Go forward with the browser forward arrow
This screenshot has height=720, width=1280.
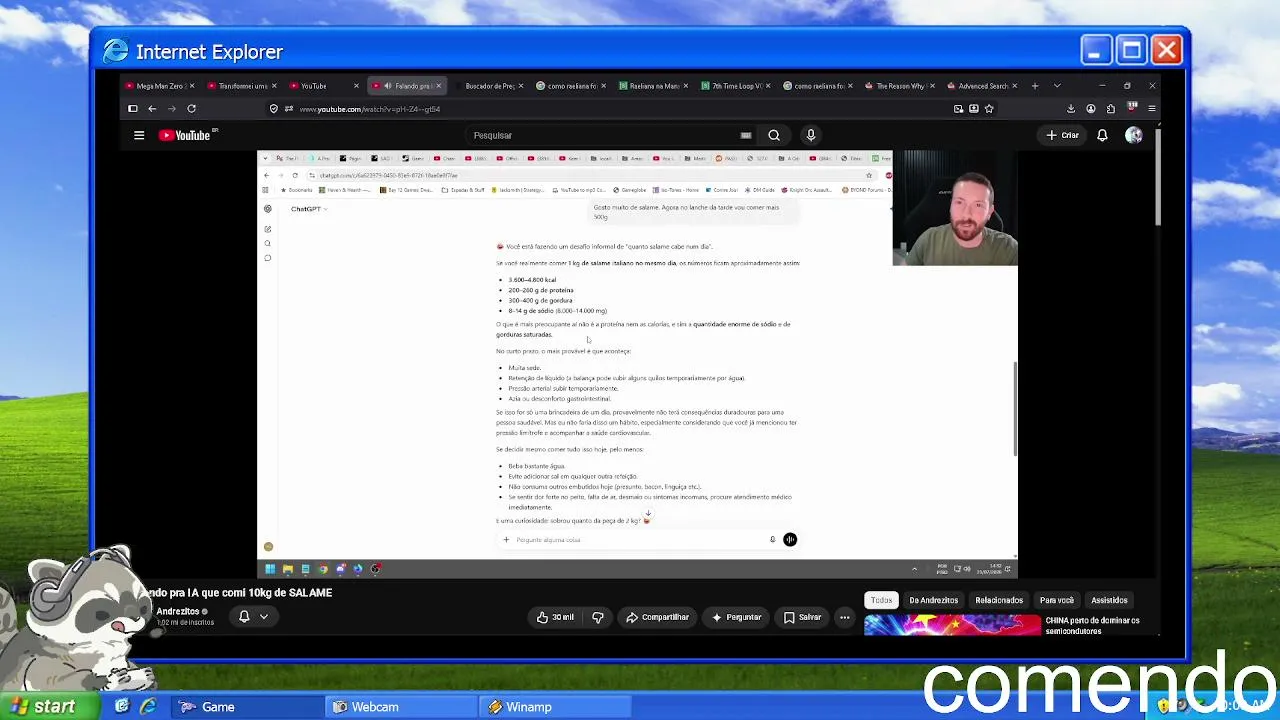[171, 108]
